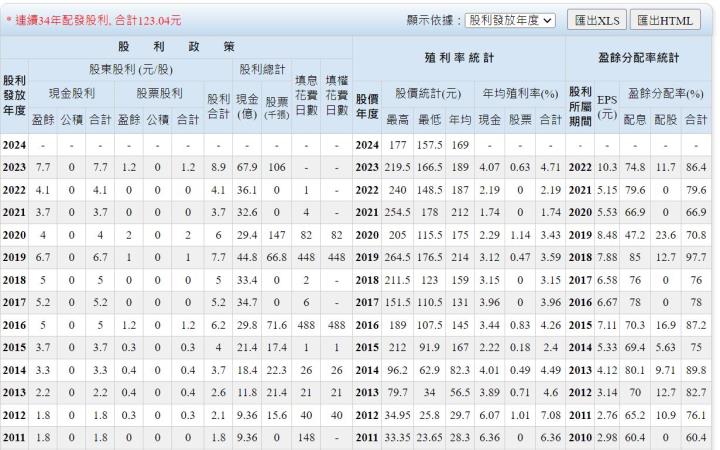Click year 2024 in the dividend year column
720x450 pixels.
(14, 145)
